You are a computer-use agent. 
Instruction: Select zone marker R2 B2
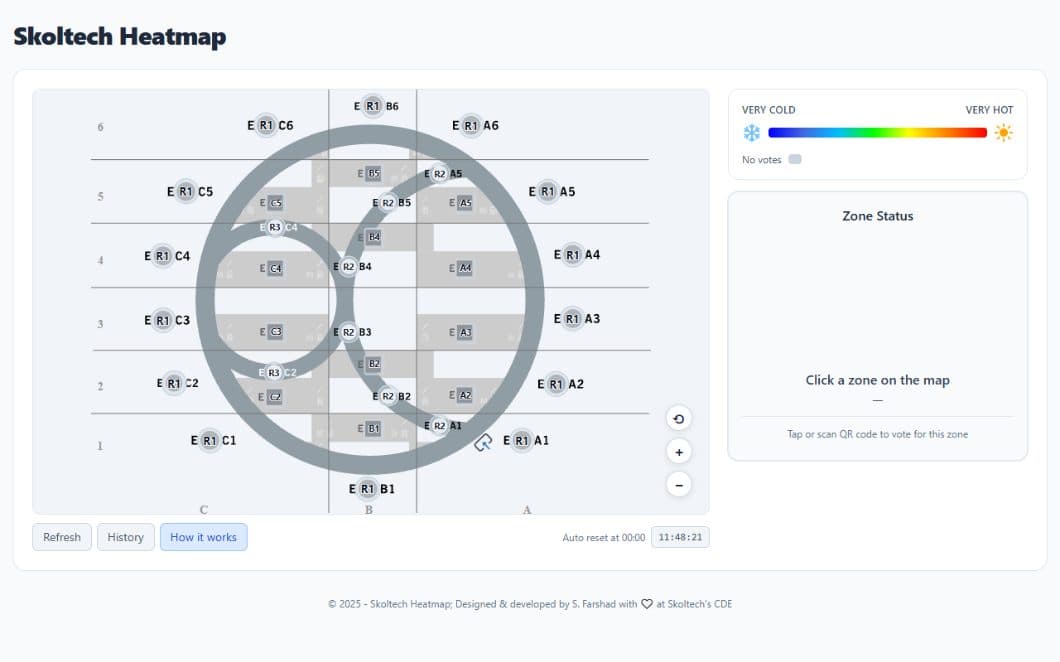point(387,396)
